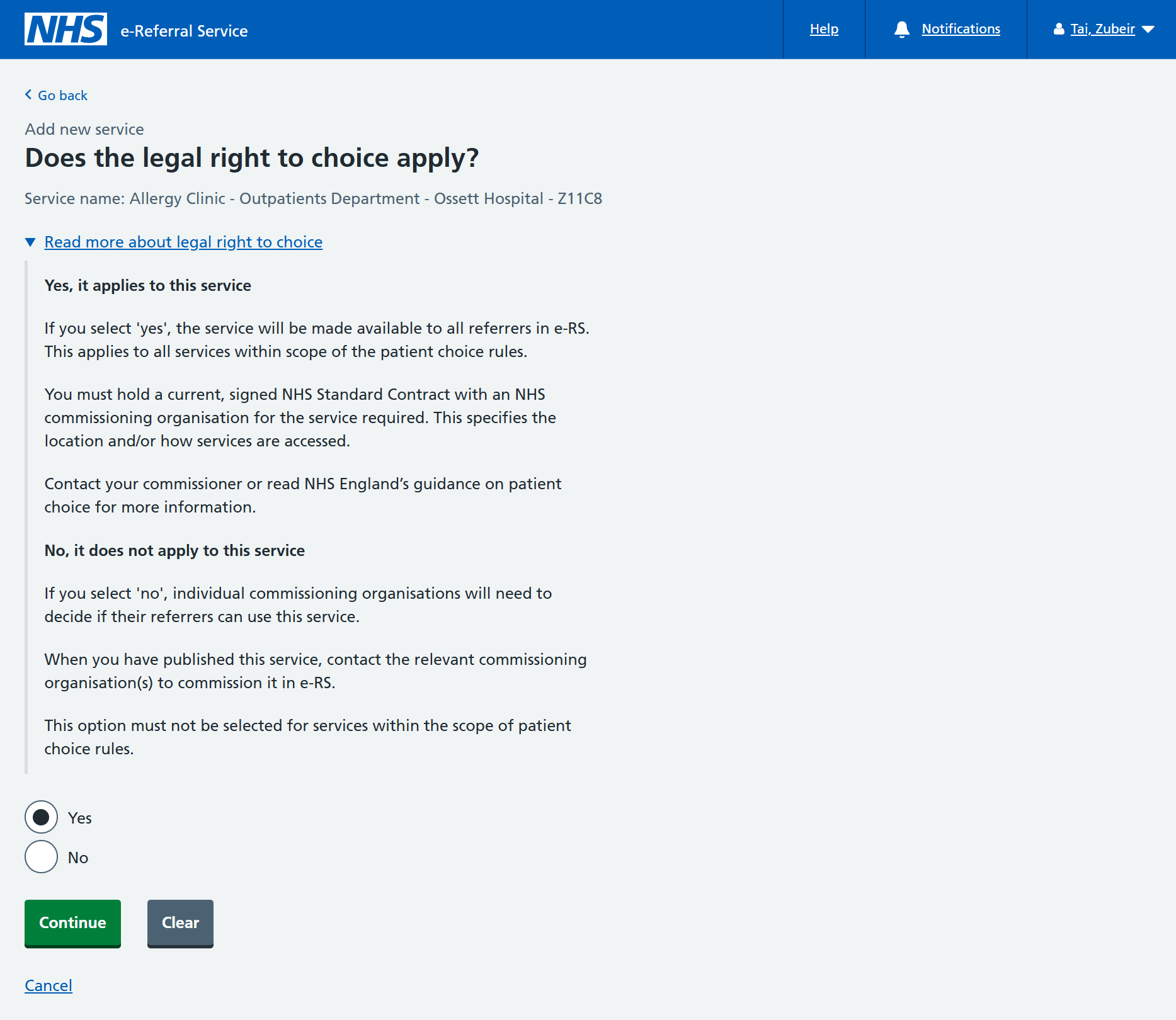Click paragraph 'If you select 'yes', the service will be made available'
The height and width of the screenshot is (1020, 1176).
pyautogui.click(x=317, y=340)
